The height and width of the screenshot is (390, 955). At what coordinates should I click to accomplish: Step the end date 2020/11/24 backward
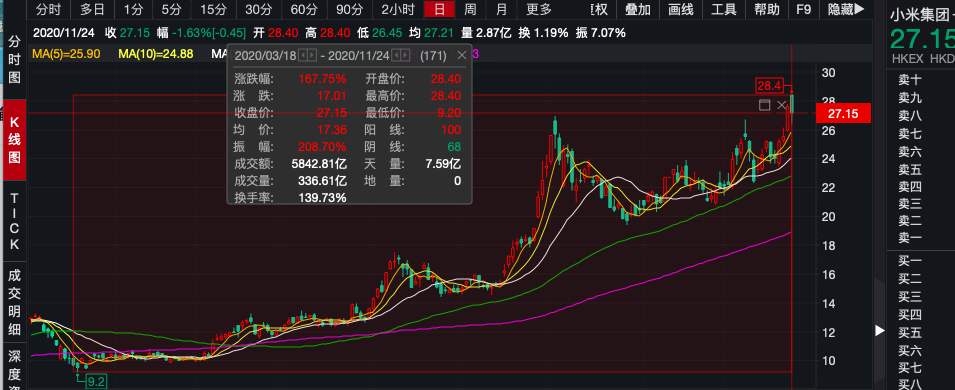396,55
